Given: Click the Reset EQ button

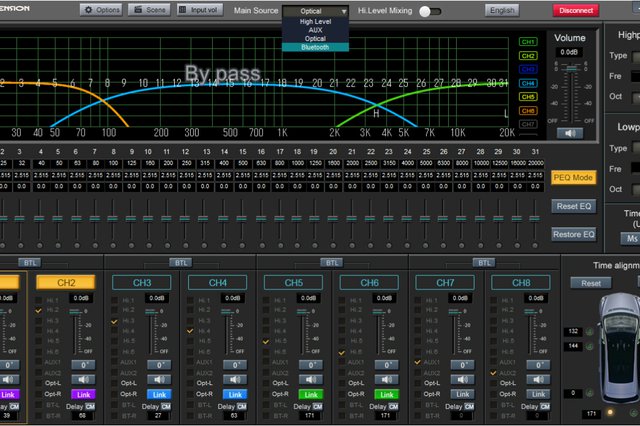Looking at the screenshot, I should click(573, 206).
